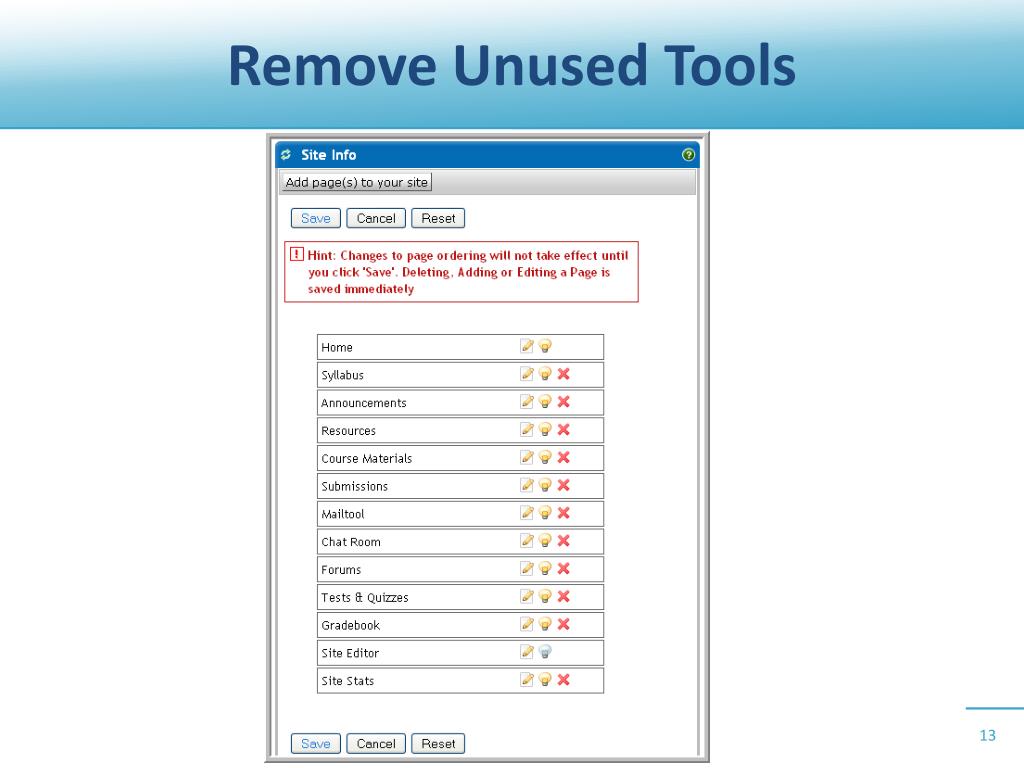Edit the Site Editor page
Screen dimensions: 1024x768
pos(527,652)
